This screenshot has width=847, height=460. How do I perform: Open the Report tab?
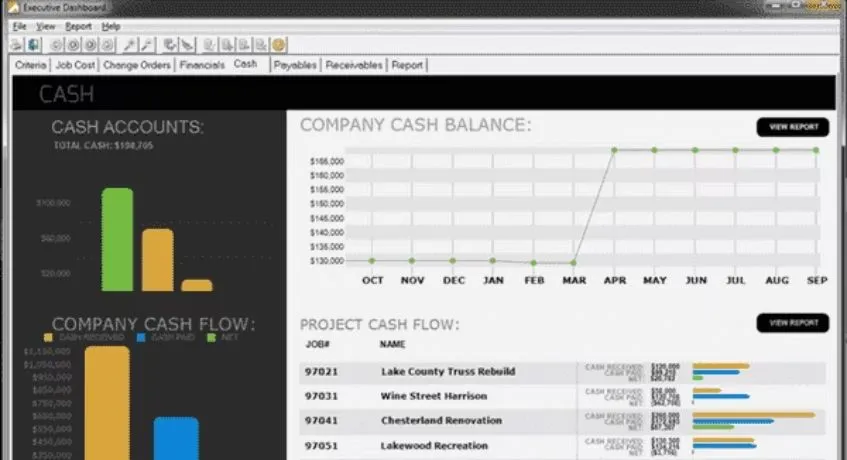tap(407, 65)
